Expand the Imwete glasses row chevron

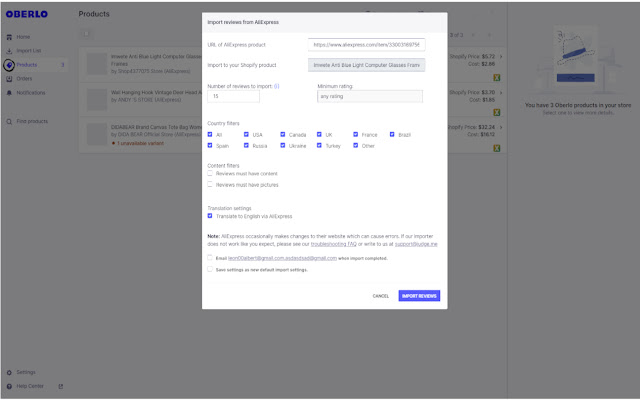pyautogui.click(x=501, y=57)
